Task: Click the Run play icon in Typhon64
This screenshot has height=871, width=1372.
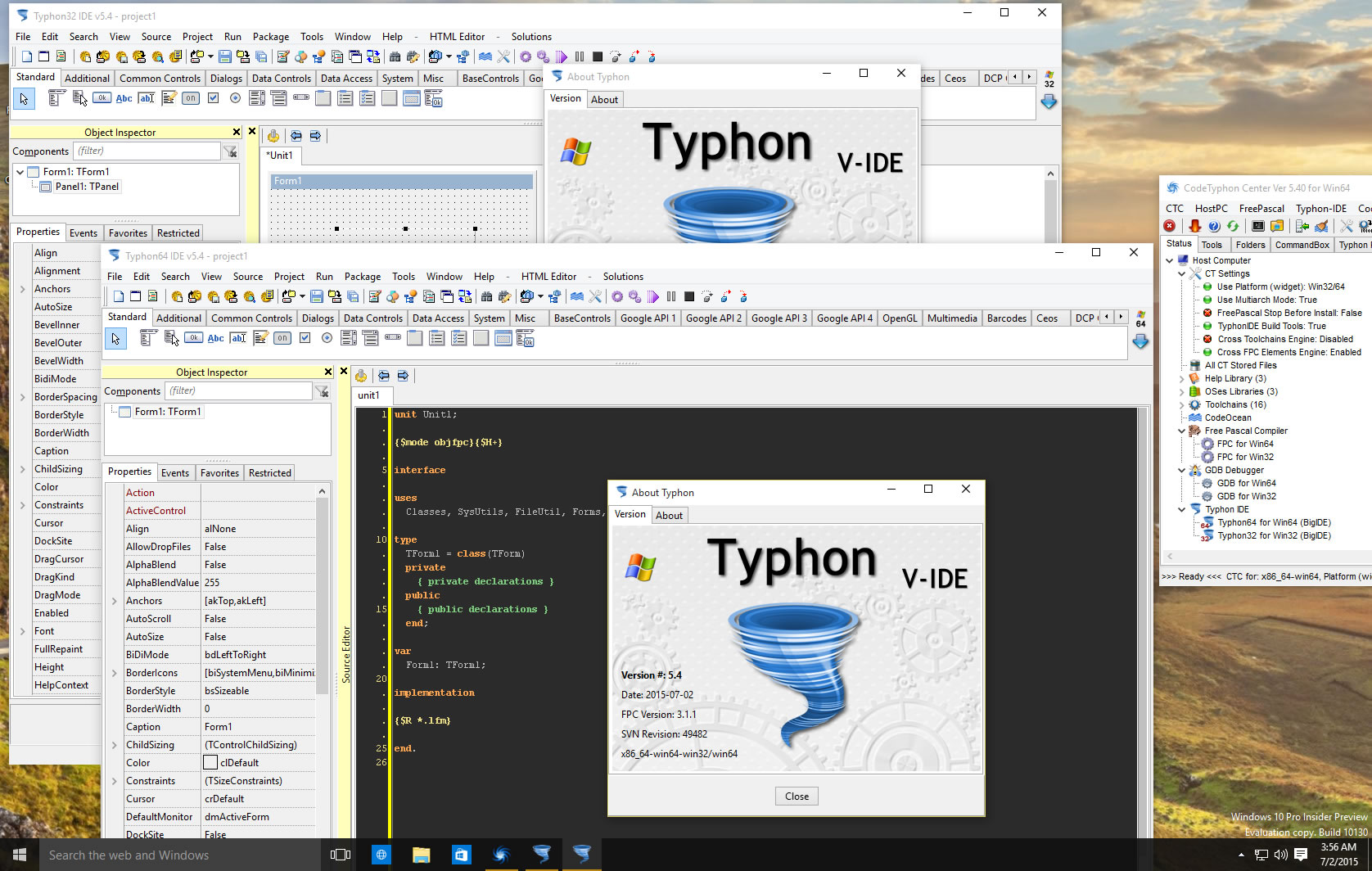Action: pyautogui.click(x=653, y=296)
